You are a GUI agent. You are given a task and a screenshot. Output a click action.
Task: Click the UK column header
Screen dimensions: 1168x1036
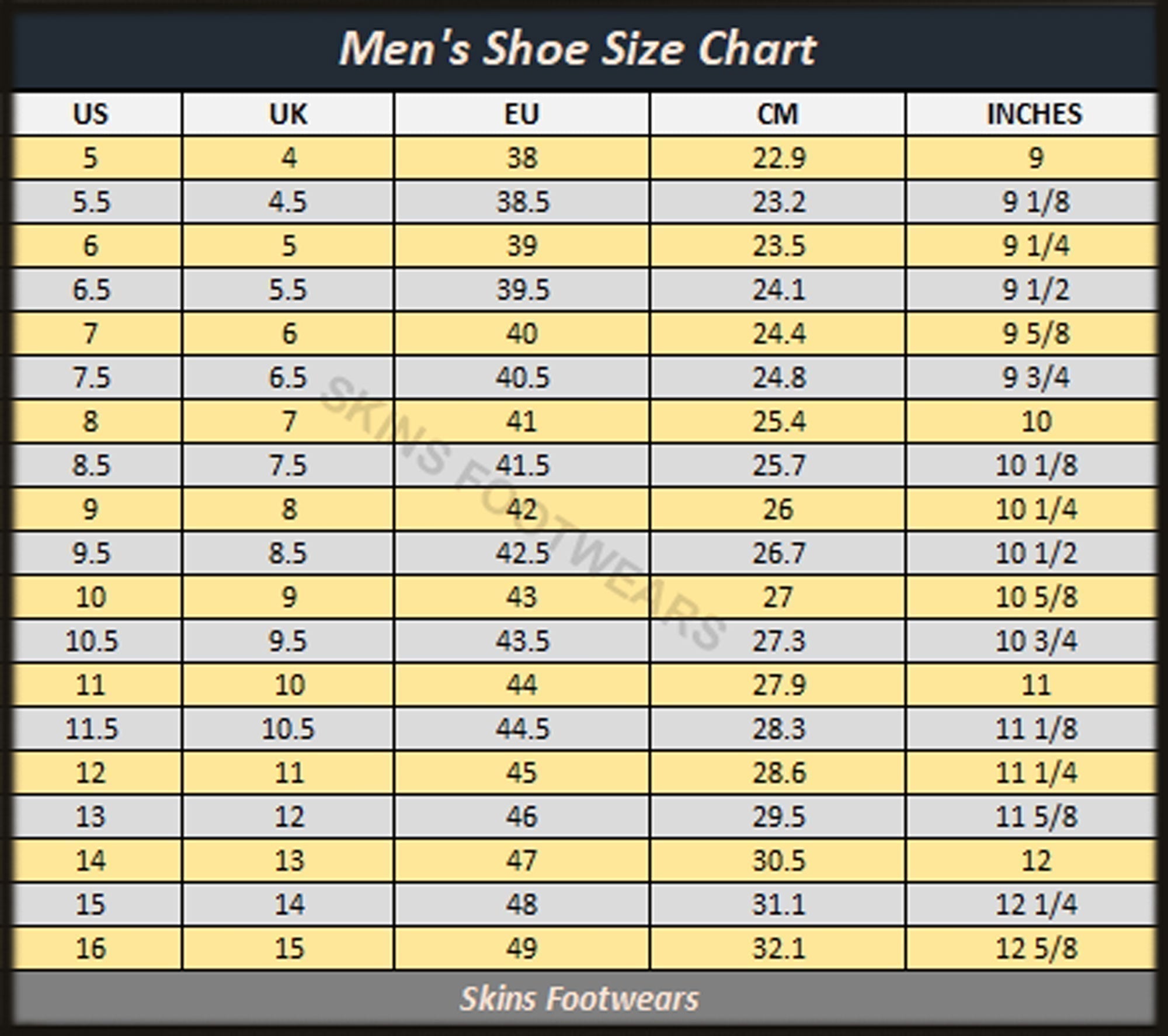[288, 114]
